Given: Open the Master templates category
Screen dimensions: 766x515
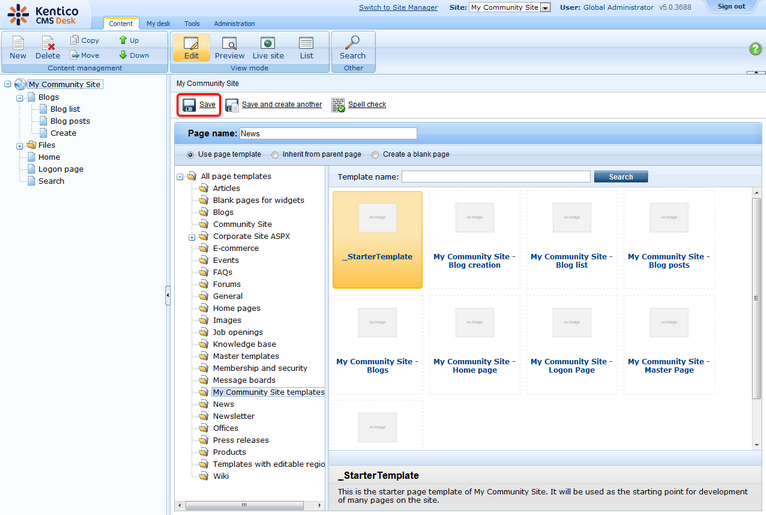Looking at the screenshot, I should click(x=246, y=356).
